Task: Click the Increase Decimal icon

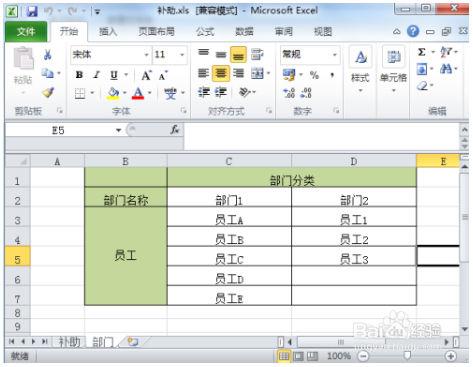Action: coord(289,93)
